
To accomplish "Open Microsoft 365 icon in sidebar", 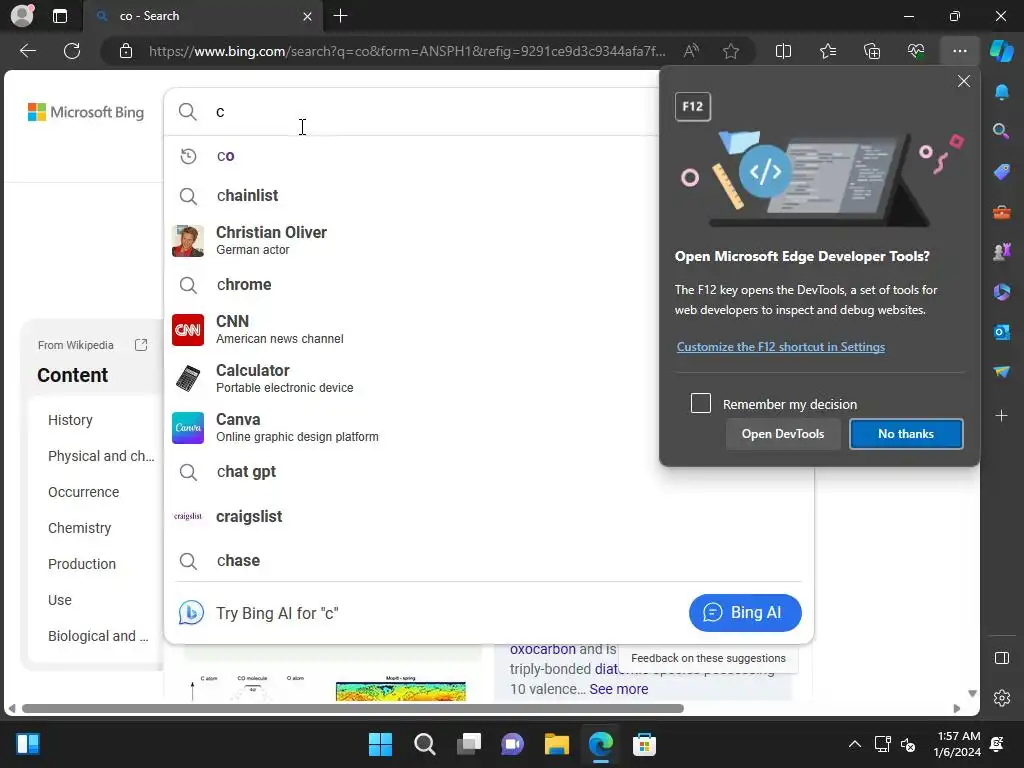I will coord(1002,292).
